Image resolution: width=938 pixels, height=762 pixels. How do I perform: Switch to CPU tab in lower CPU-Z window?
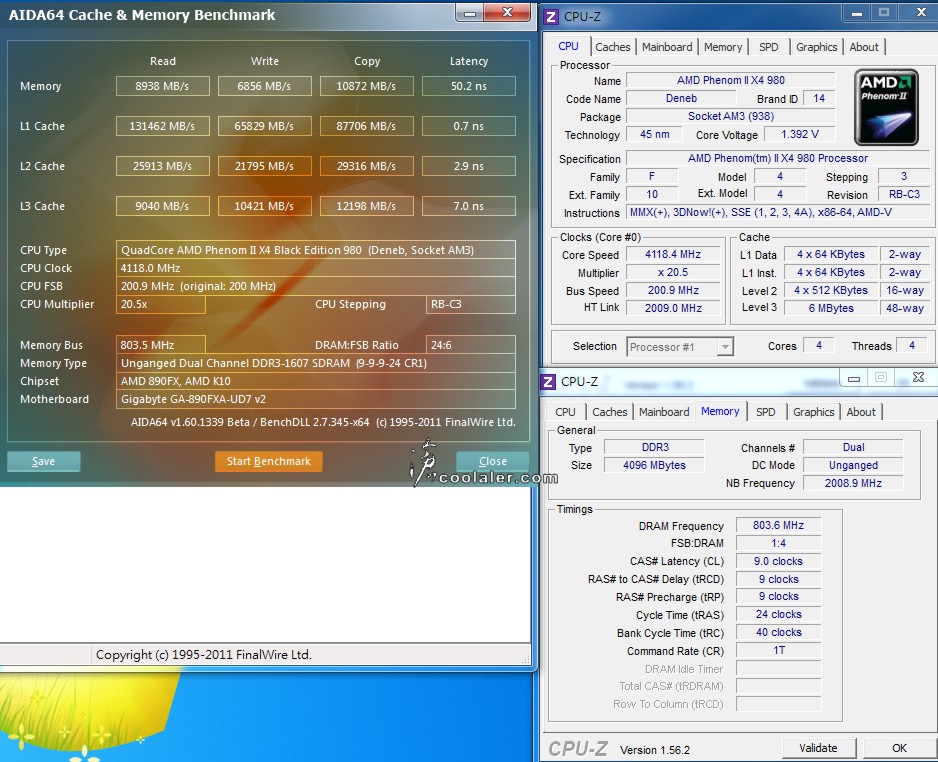[x=565, y=412]
